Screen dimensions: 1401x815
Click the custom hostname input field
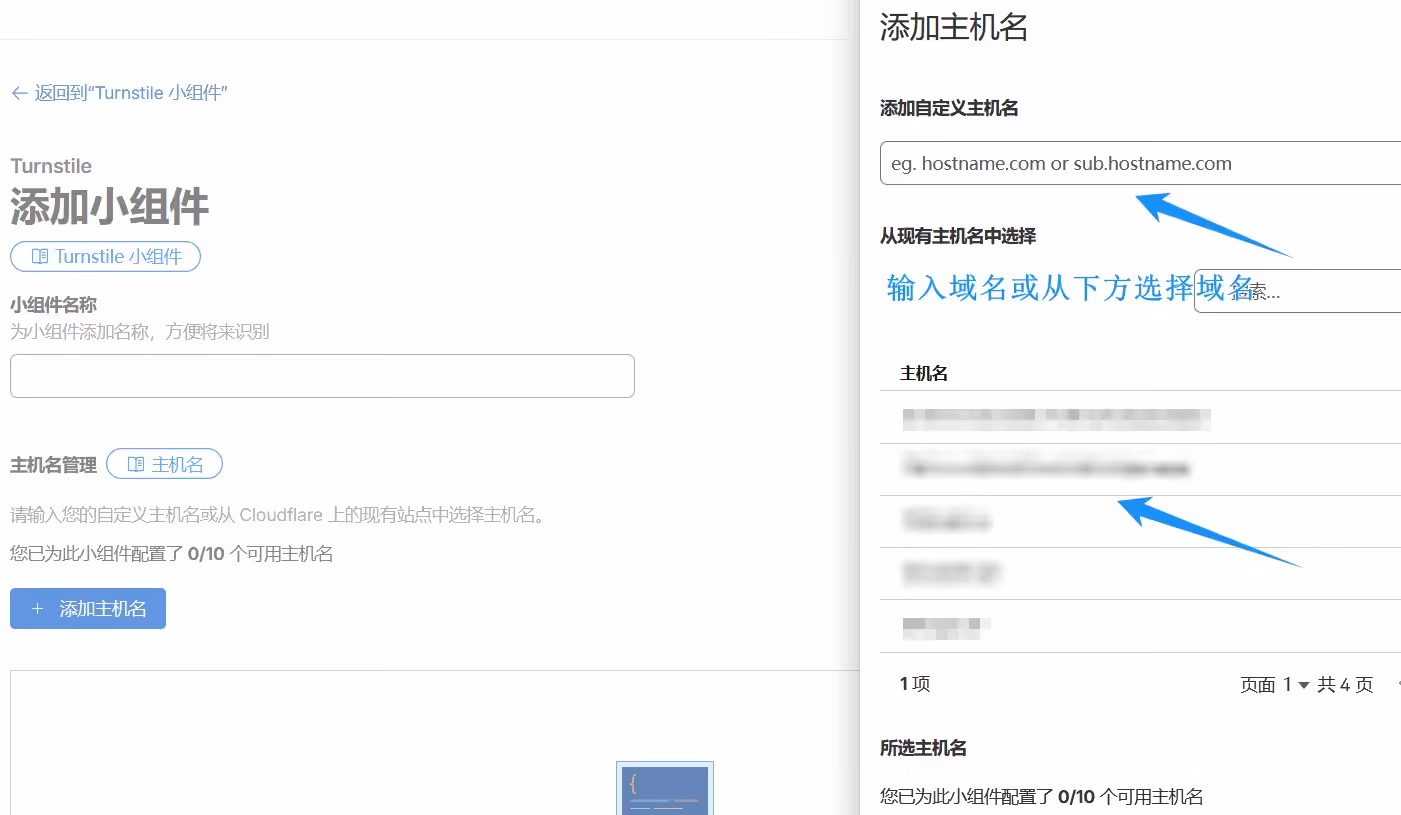pos(1140,163)
